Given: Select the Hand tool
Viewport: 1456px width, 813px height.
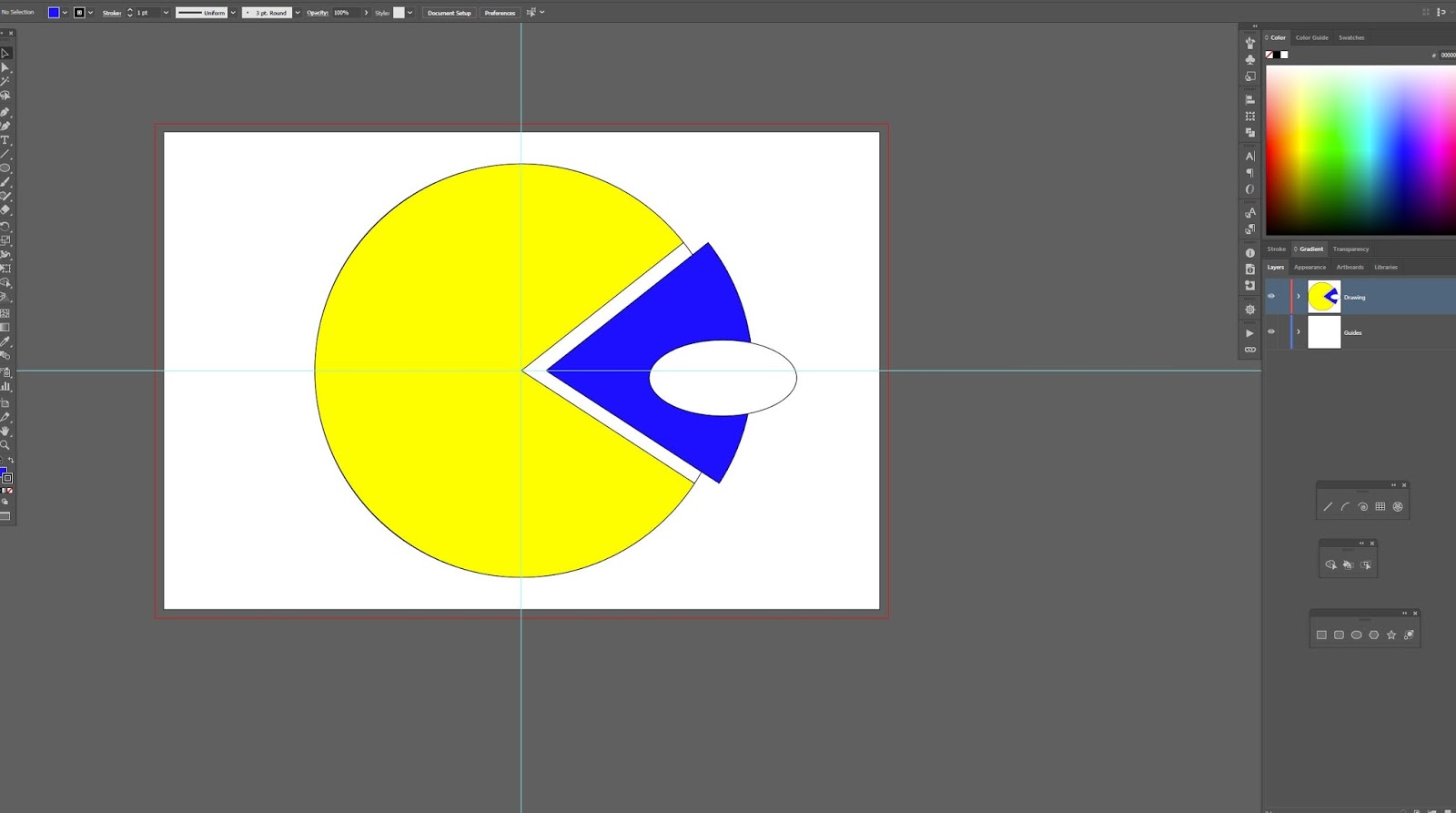Looking at the screenshot, I should [5, 431].
